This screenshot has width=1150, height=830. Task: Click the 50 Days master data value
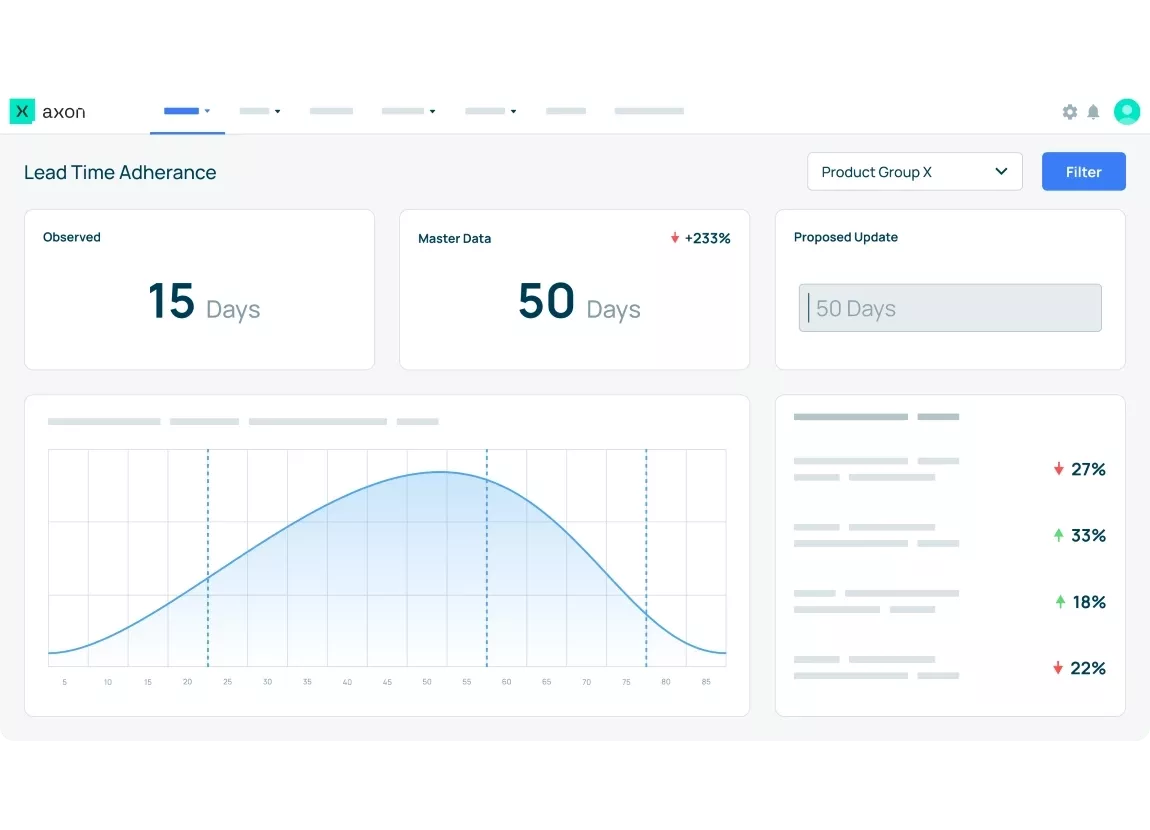coord(579,301)
